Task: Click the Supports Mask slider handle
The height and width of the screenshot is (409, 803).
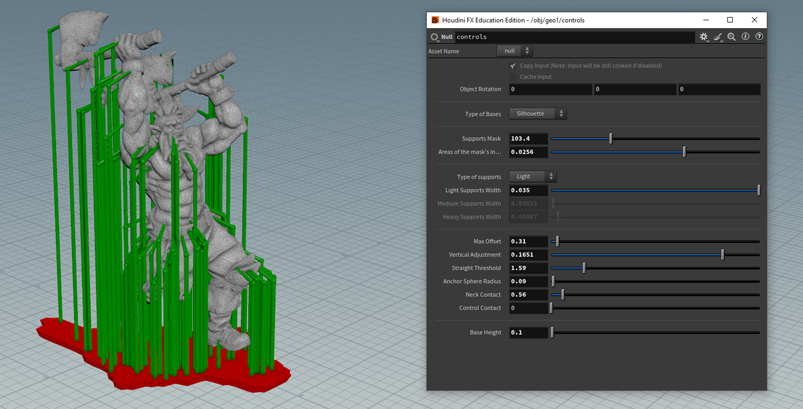Action: (x=610, y=139)
